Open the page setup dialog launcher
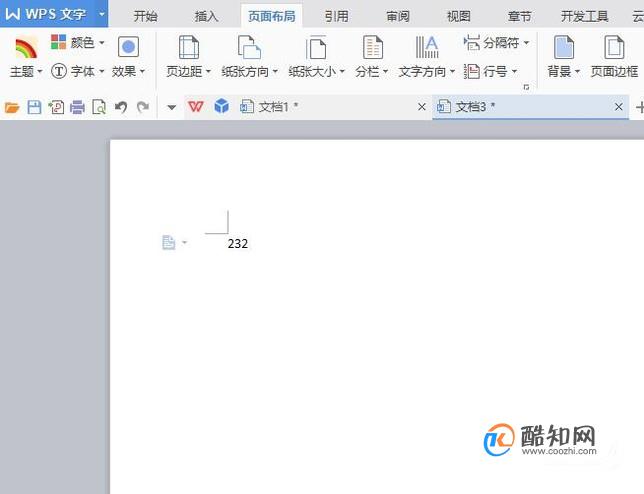The width and height of the screenshot is (644, 494). pos(526,87)
